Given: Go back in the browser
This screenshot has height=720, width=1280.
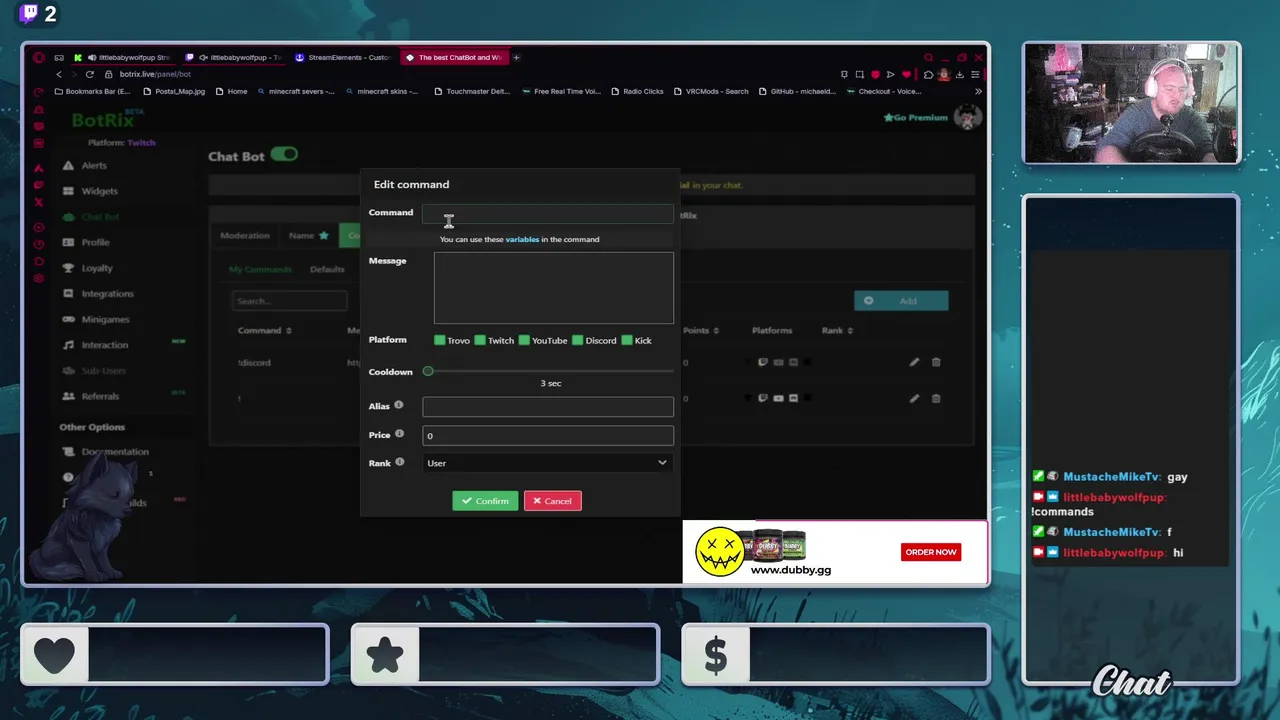Looking at the screenshot, I should 59,74.
